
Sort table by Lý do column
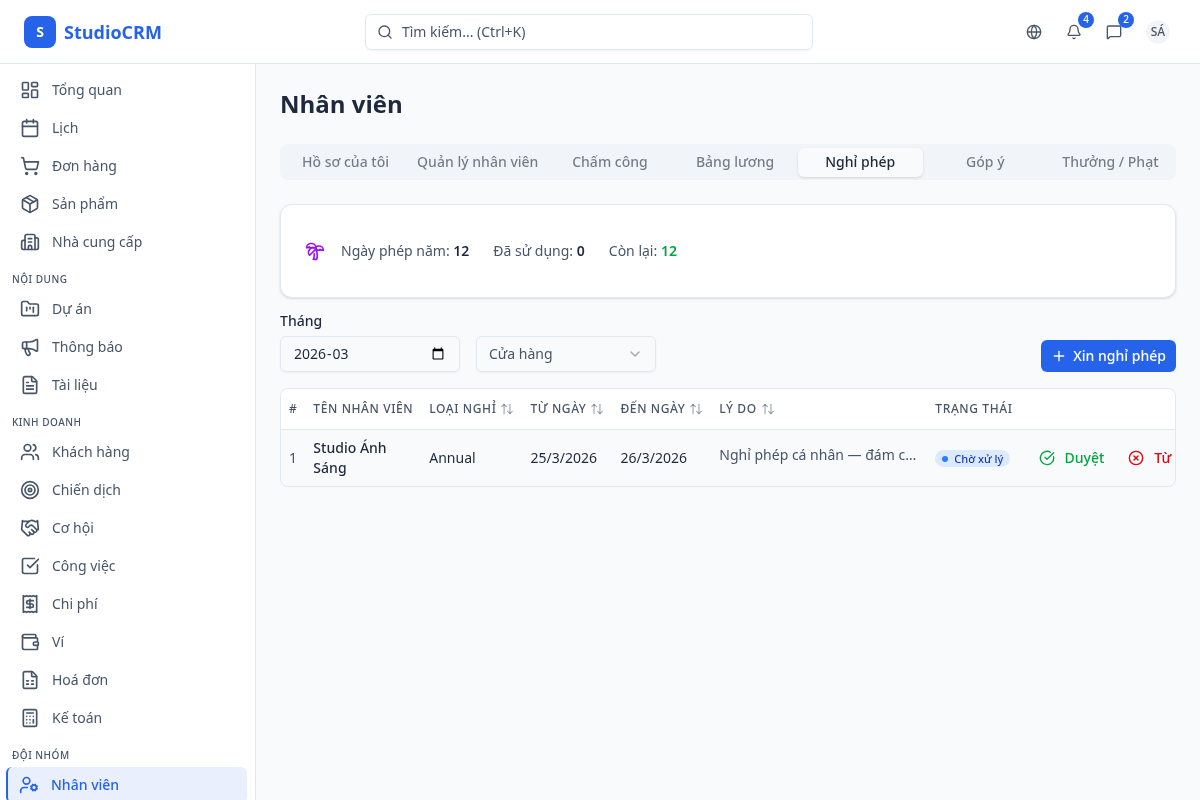(768, 409)
